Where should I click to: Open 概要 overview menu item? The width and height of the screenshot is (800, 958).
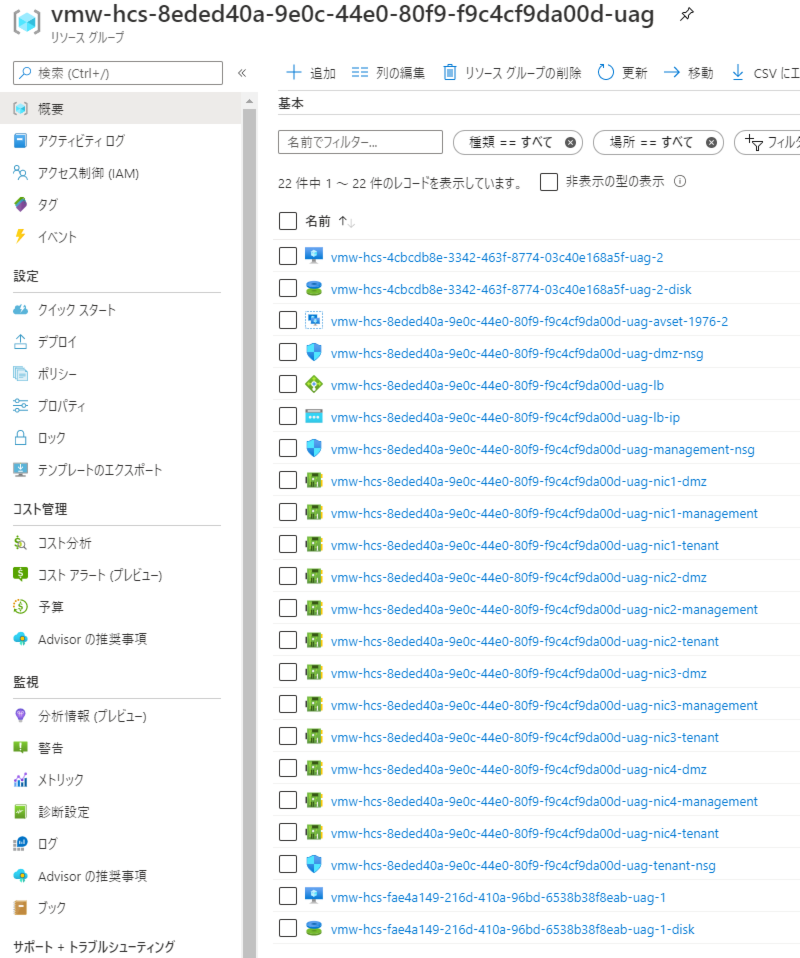click(121, 109)
